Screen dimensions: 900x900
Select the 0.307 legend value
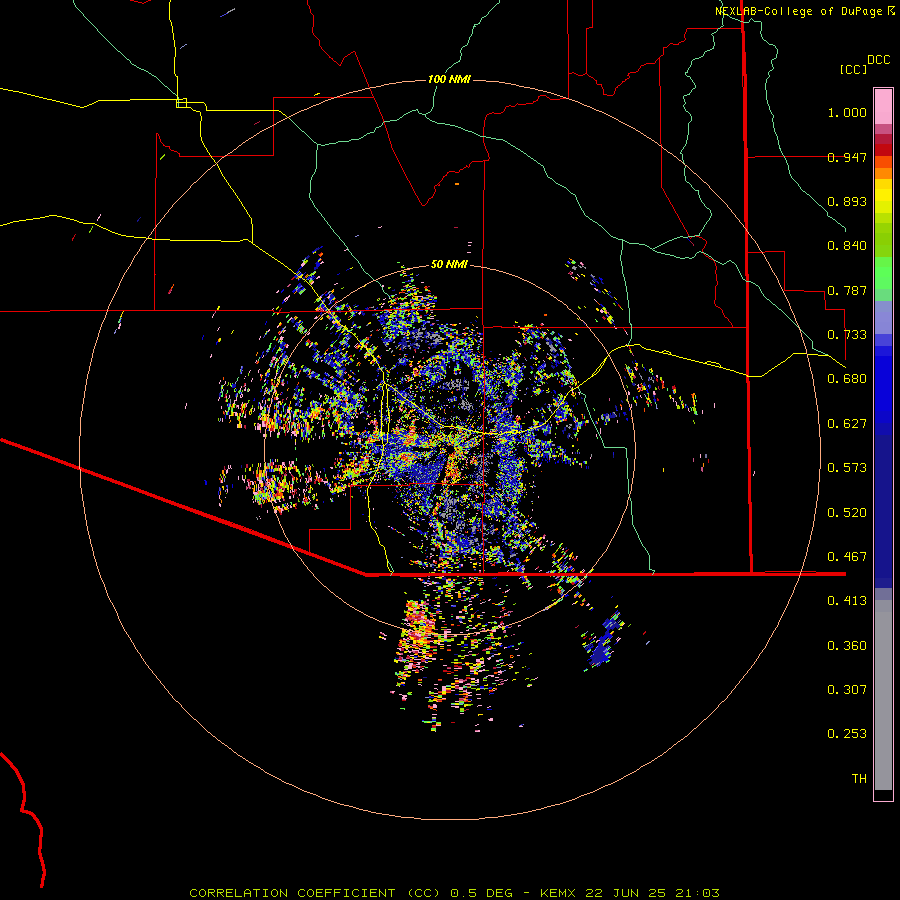tap(847, 690)
